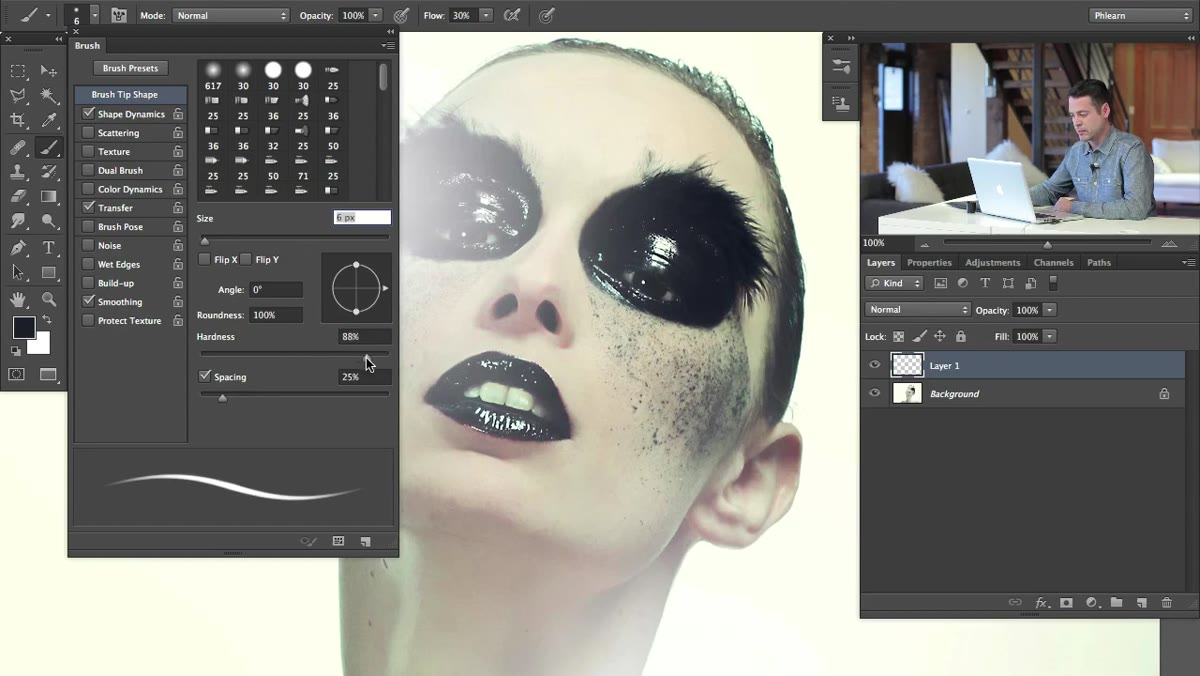Open the layer Kind filter dropdown
1200x676 pixels.
(x=895, y=283)
